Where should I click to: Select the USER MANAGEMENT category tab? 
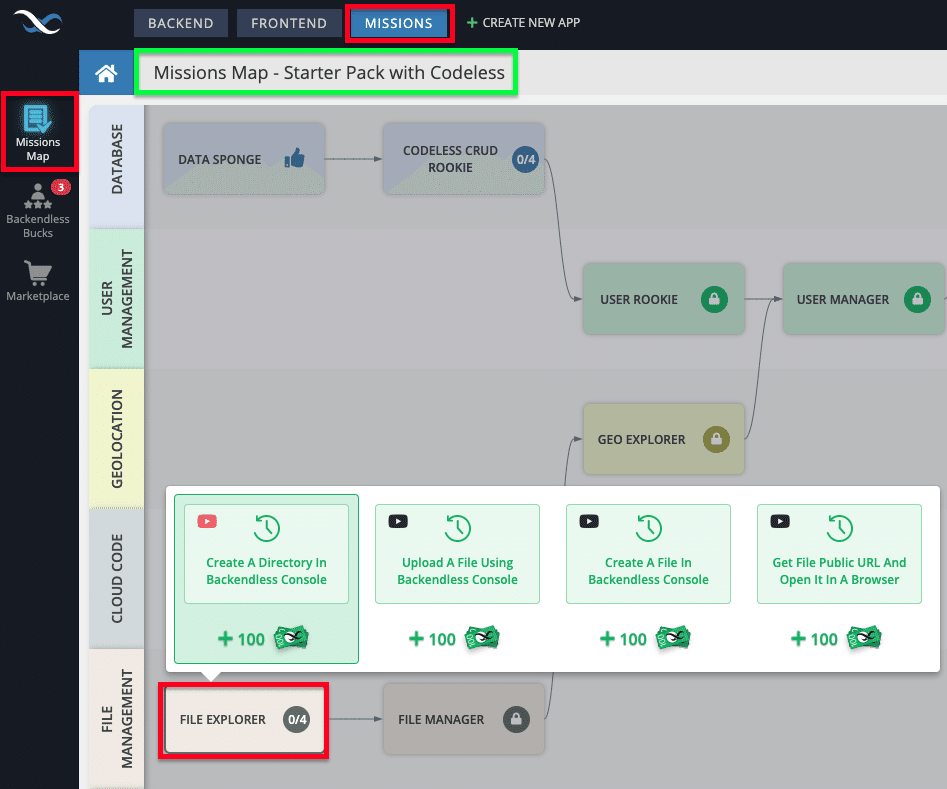click(x=117, y=298)
